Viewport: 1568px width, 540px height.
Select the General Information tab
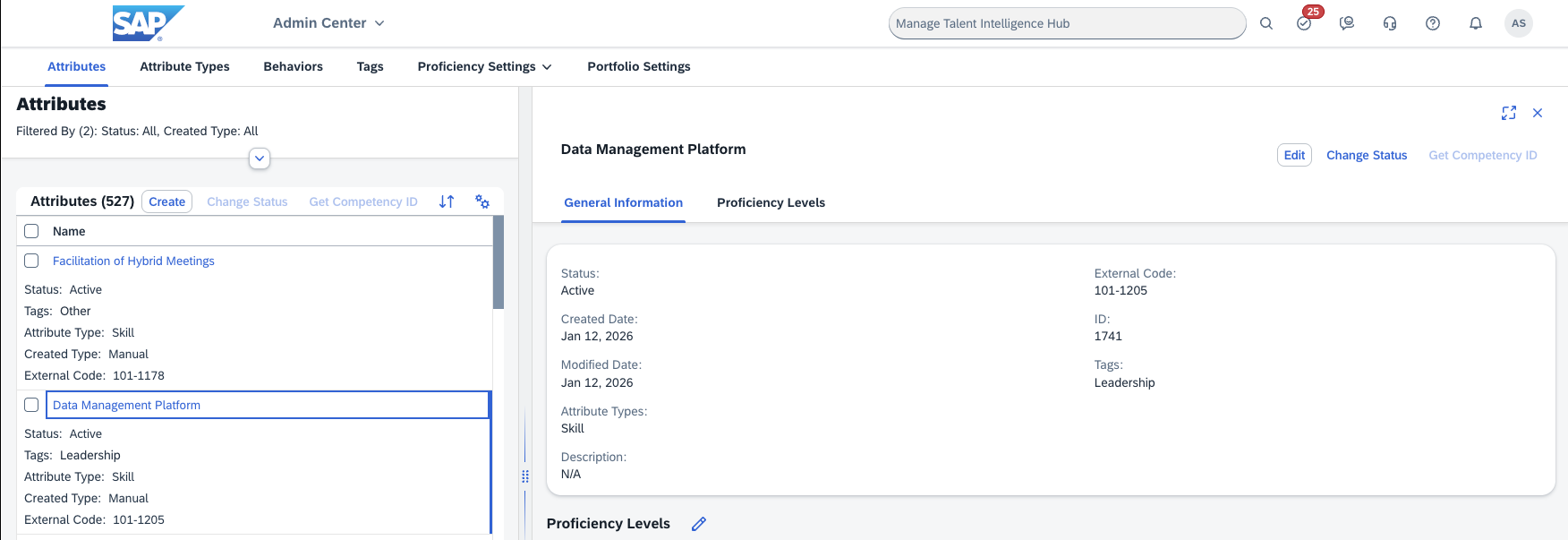623,202
